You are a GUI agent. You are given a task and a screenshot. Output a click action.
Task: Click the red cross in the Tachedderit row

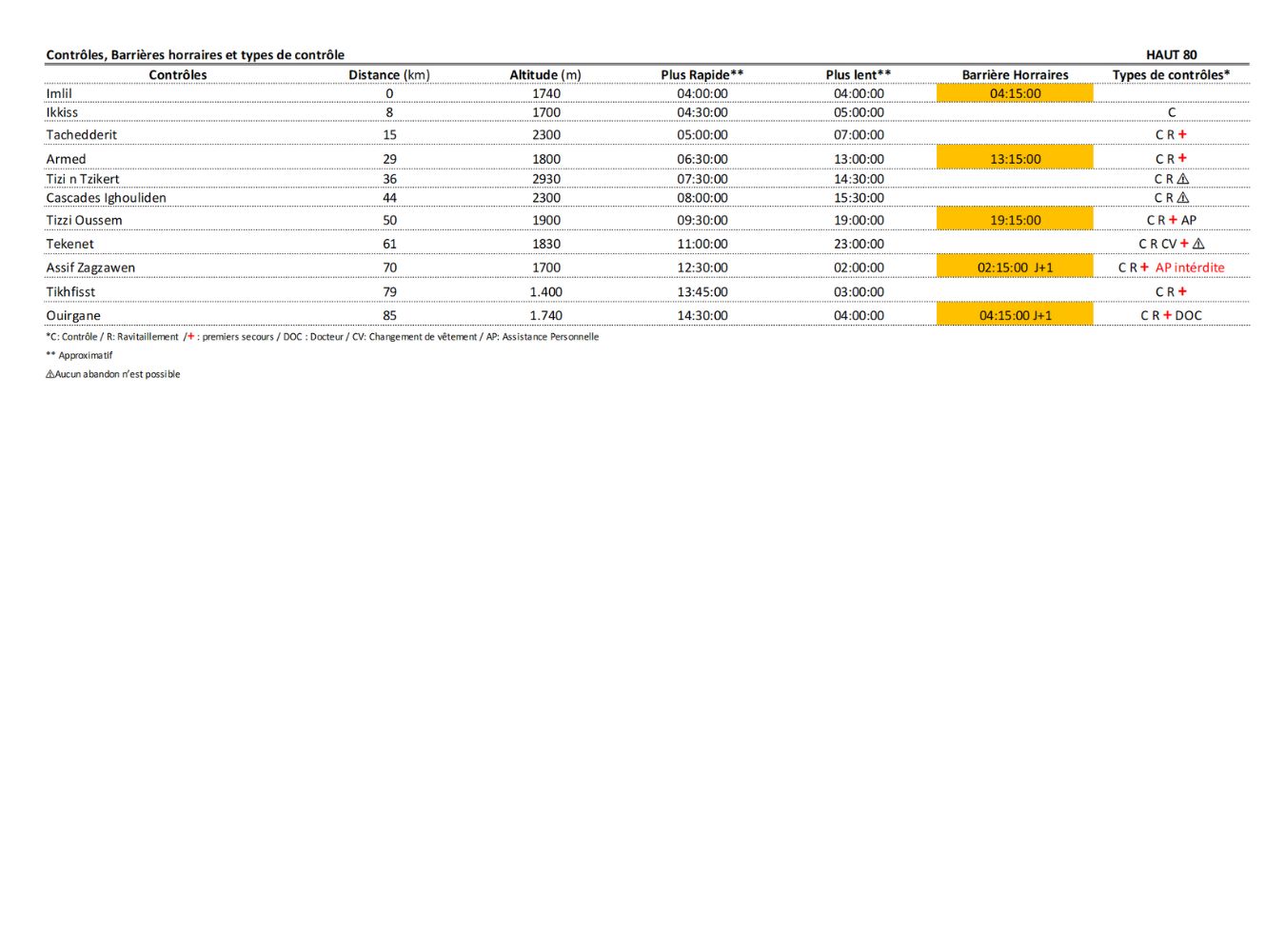1182,135
